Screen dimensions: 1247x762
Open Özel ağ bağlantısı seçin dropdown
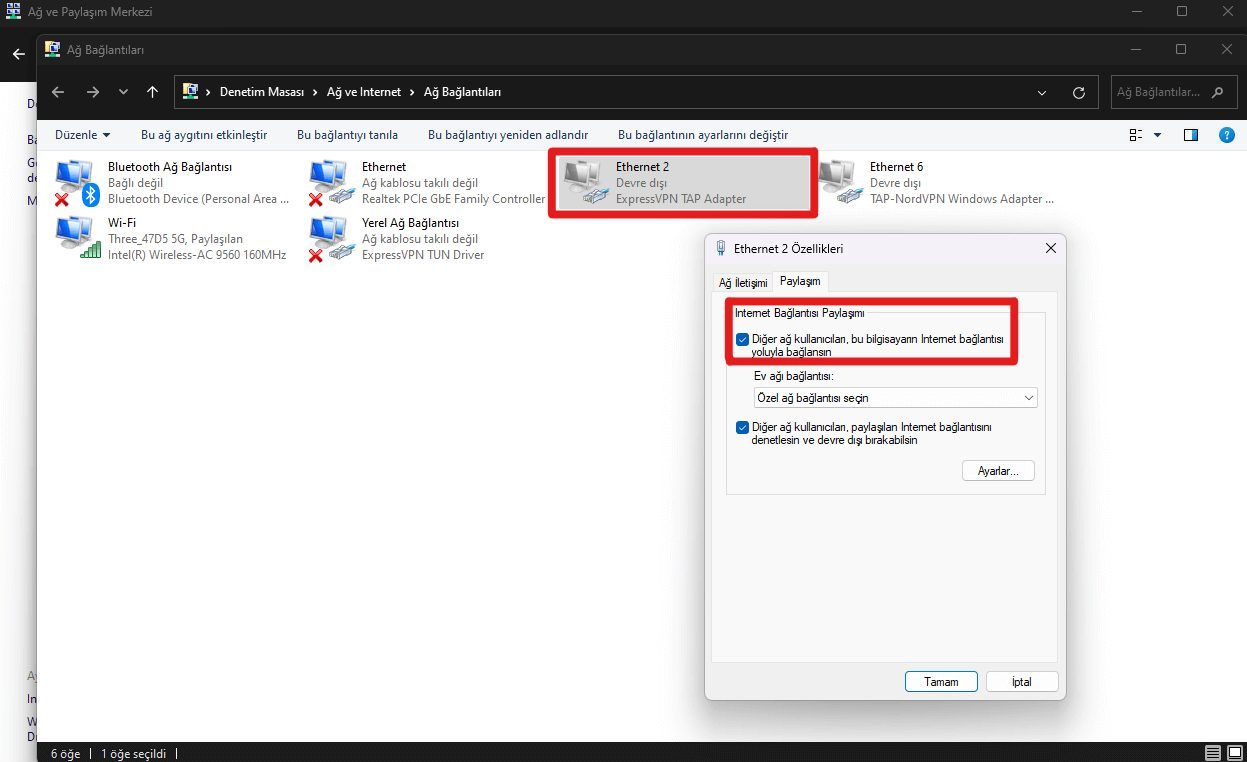(895, 398)
